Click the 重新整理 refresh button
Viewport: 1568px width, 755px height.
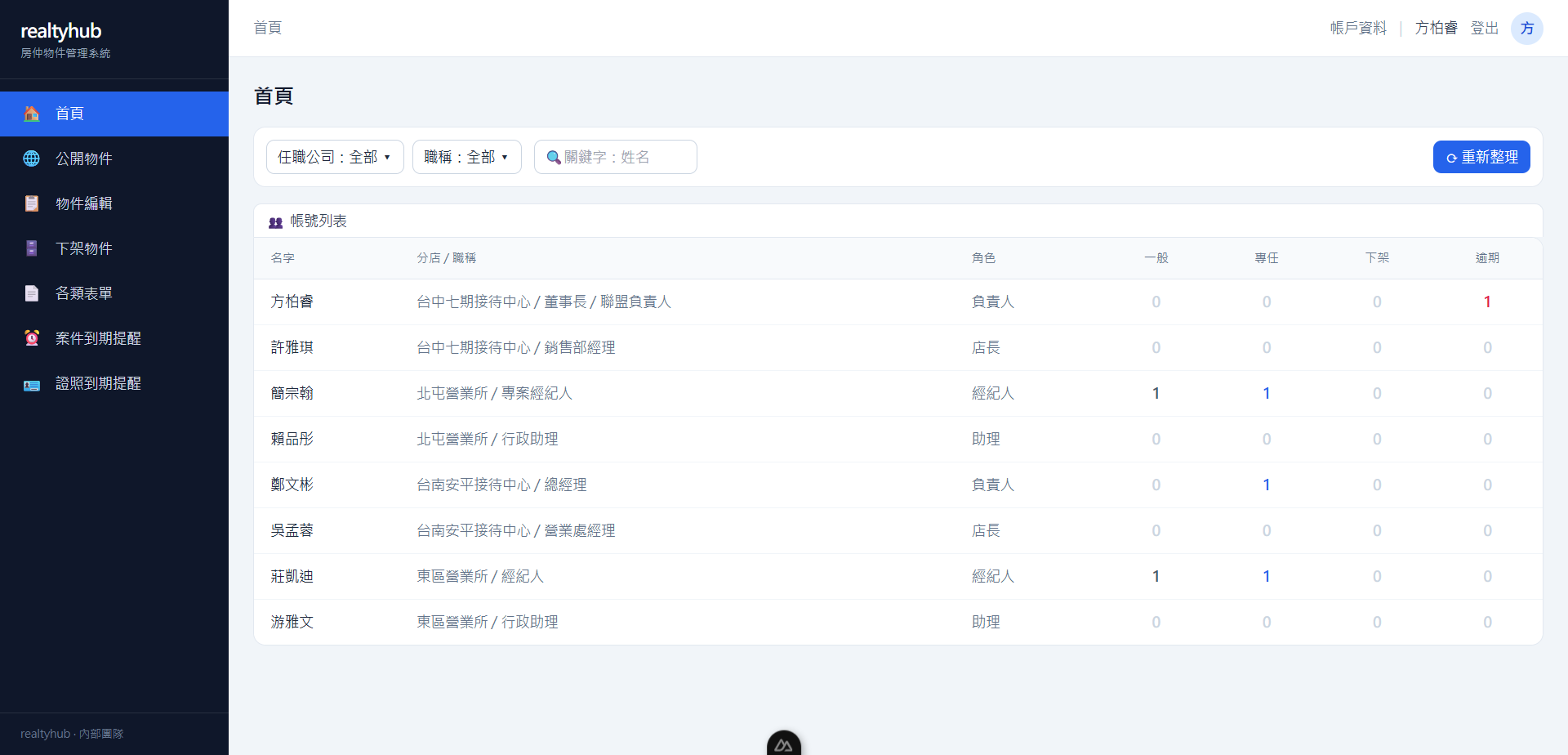(x=1481, y=157)
